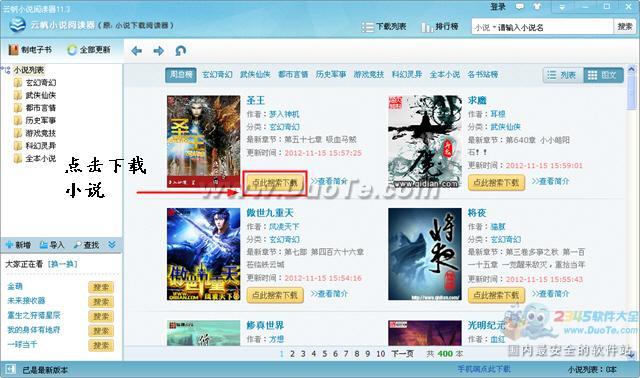Focus the novel name search field
The image size is (640, 378).
coord(555,27)
